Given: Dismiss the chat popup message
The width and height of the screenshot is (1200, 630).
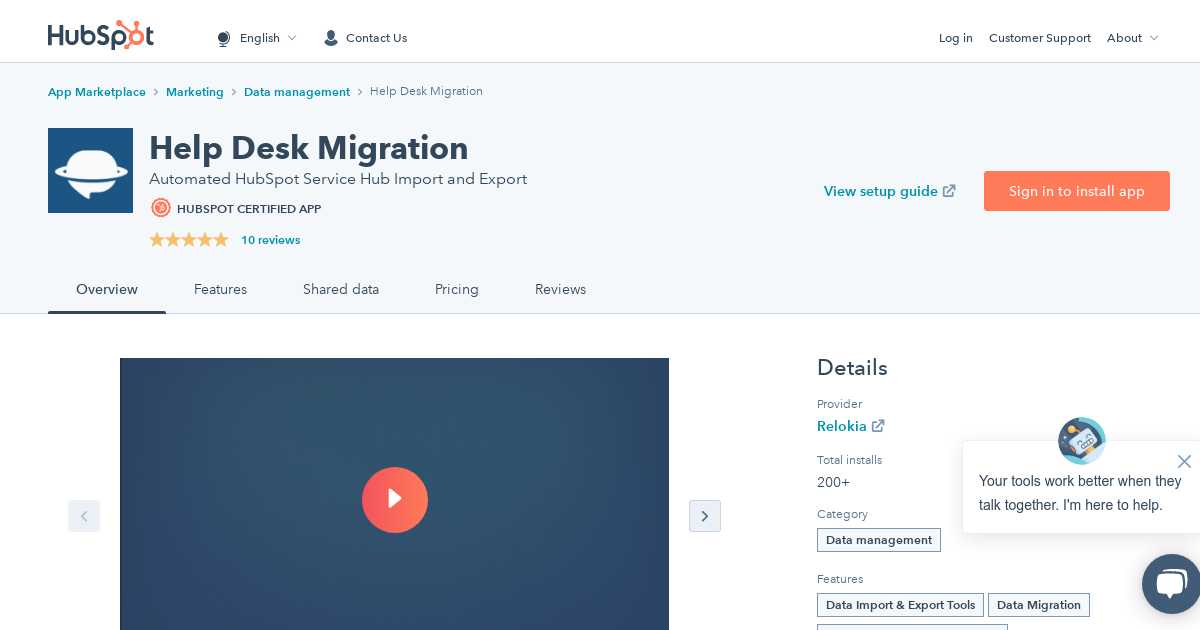Looking at the screenshot, I should click(1184, 461).
